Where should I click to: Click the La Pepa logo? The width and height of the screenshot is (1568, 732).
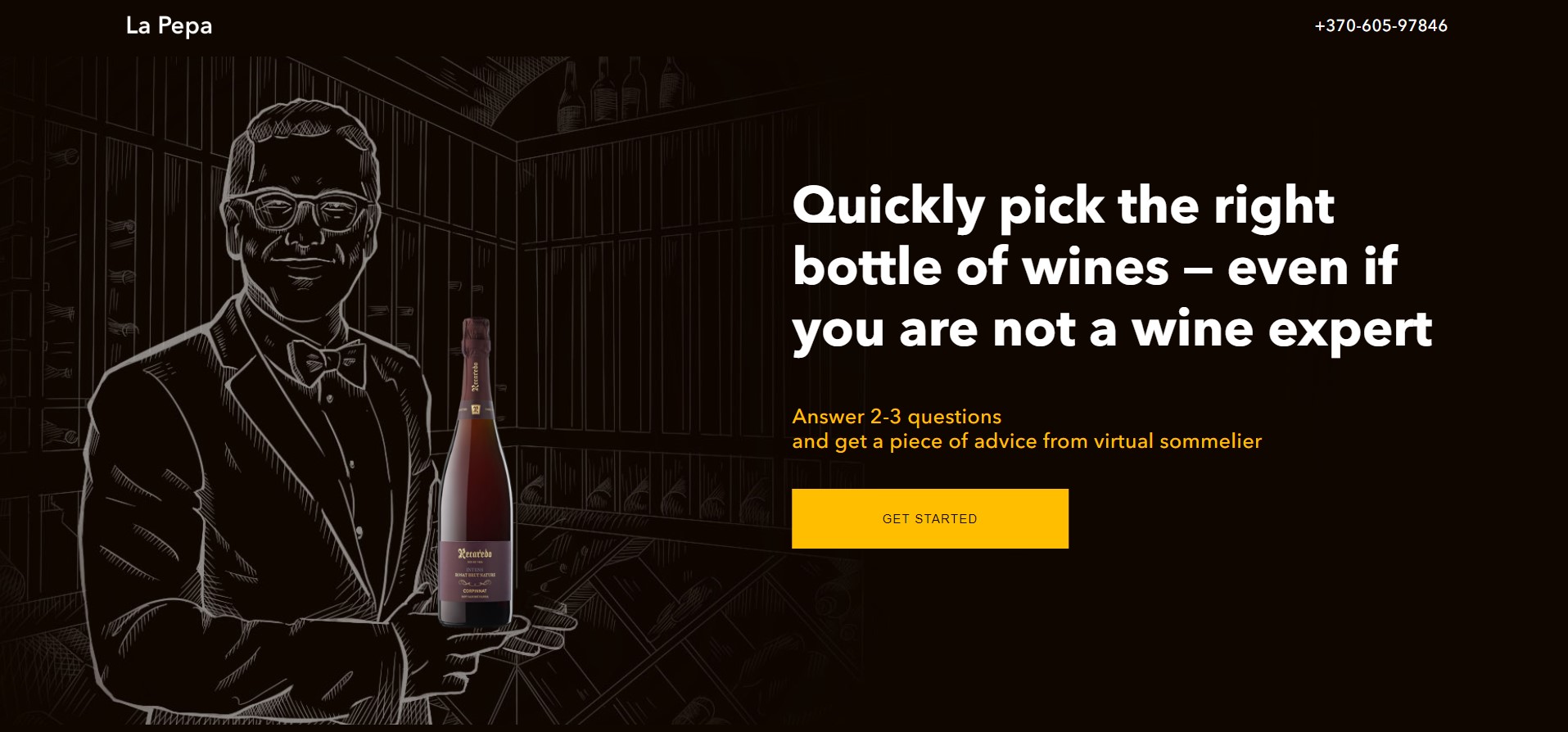pos(169,26)
